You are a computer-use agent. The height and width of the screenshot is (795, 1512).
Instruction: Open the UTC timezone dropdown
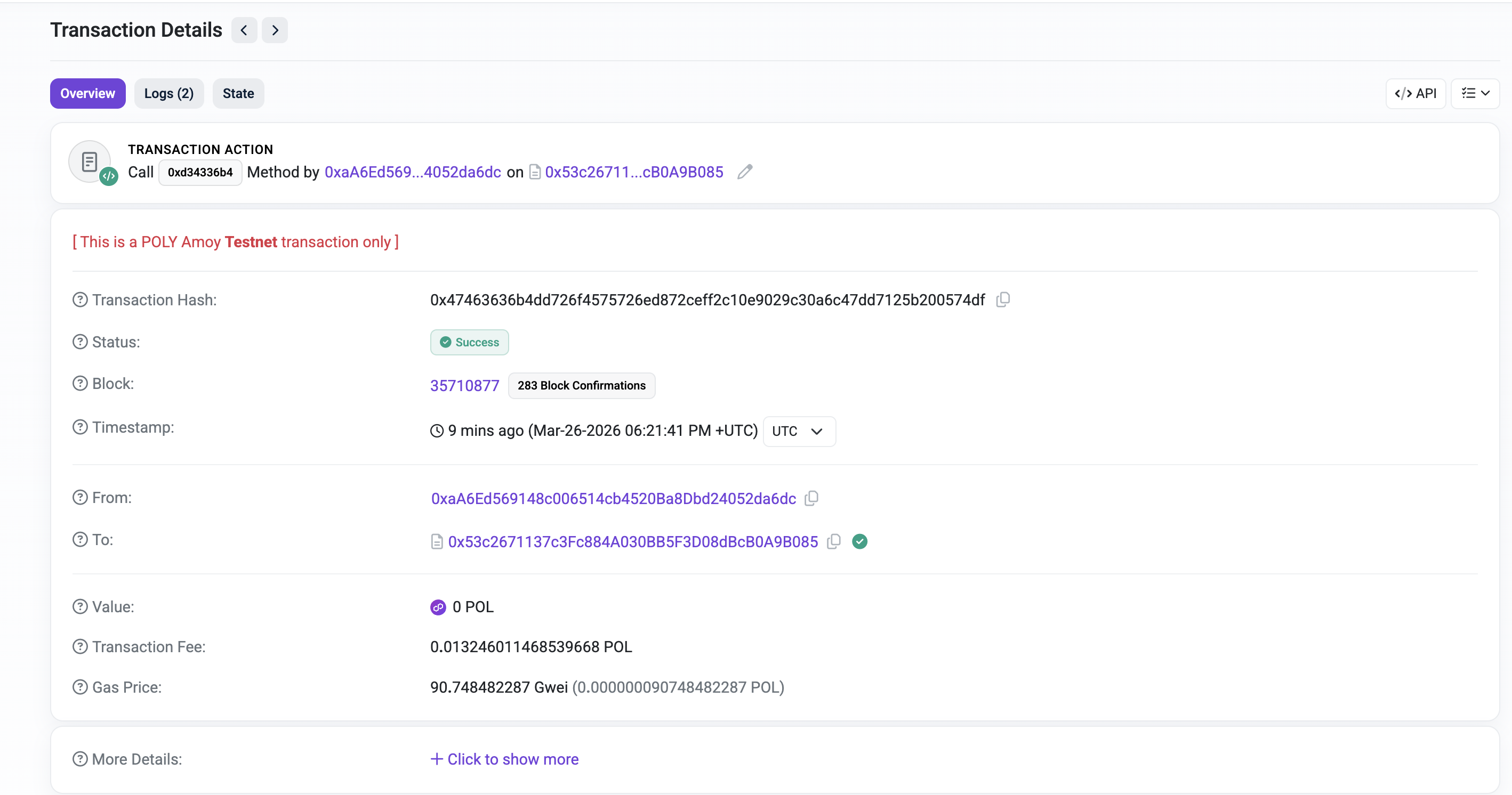799,431
